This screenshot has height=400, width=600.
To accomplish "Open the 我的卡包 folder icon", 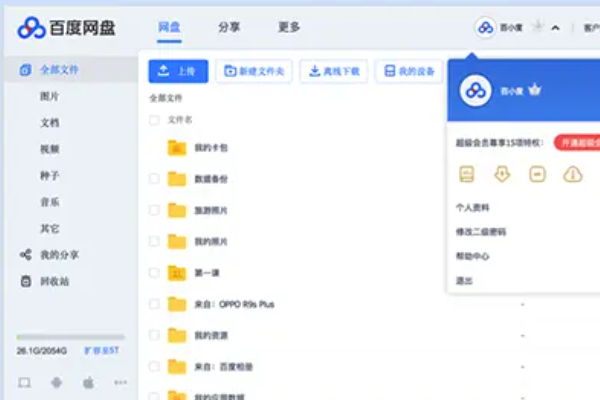I will 177,148.
